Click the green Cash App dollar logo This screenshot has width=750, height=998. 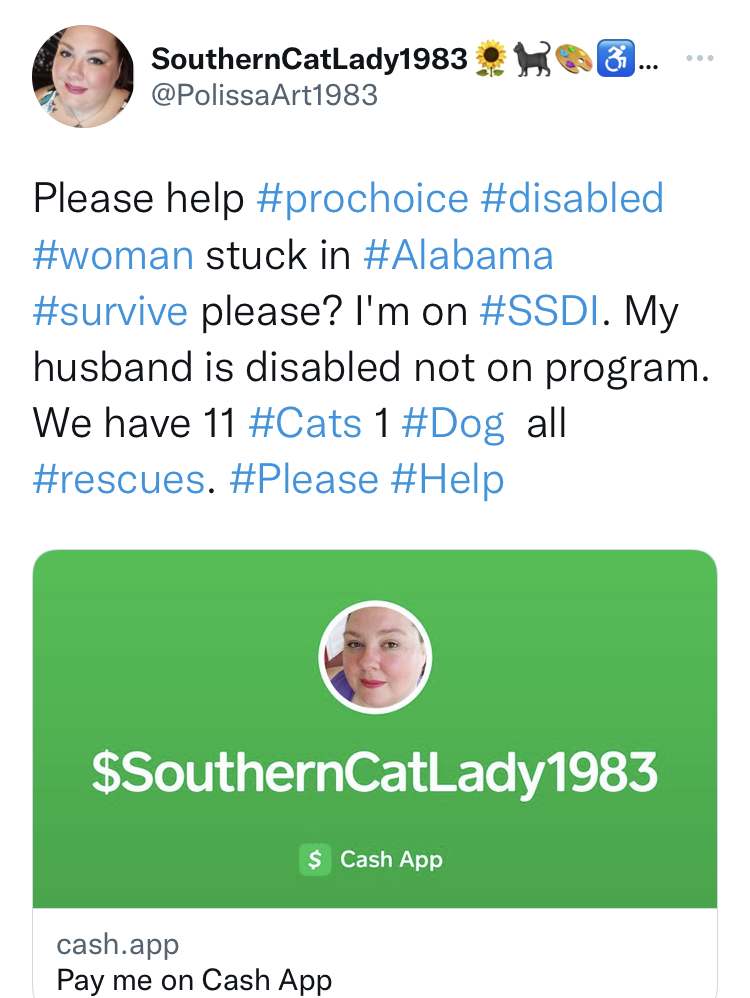pos(315,859)
